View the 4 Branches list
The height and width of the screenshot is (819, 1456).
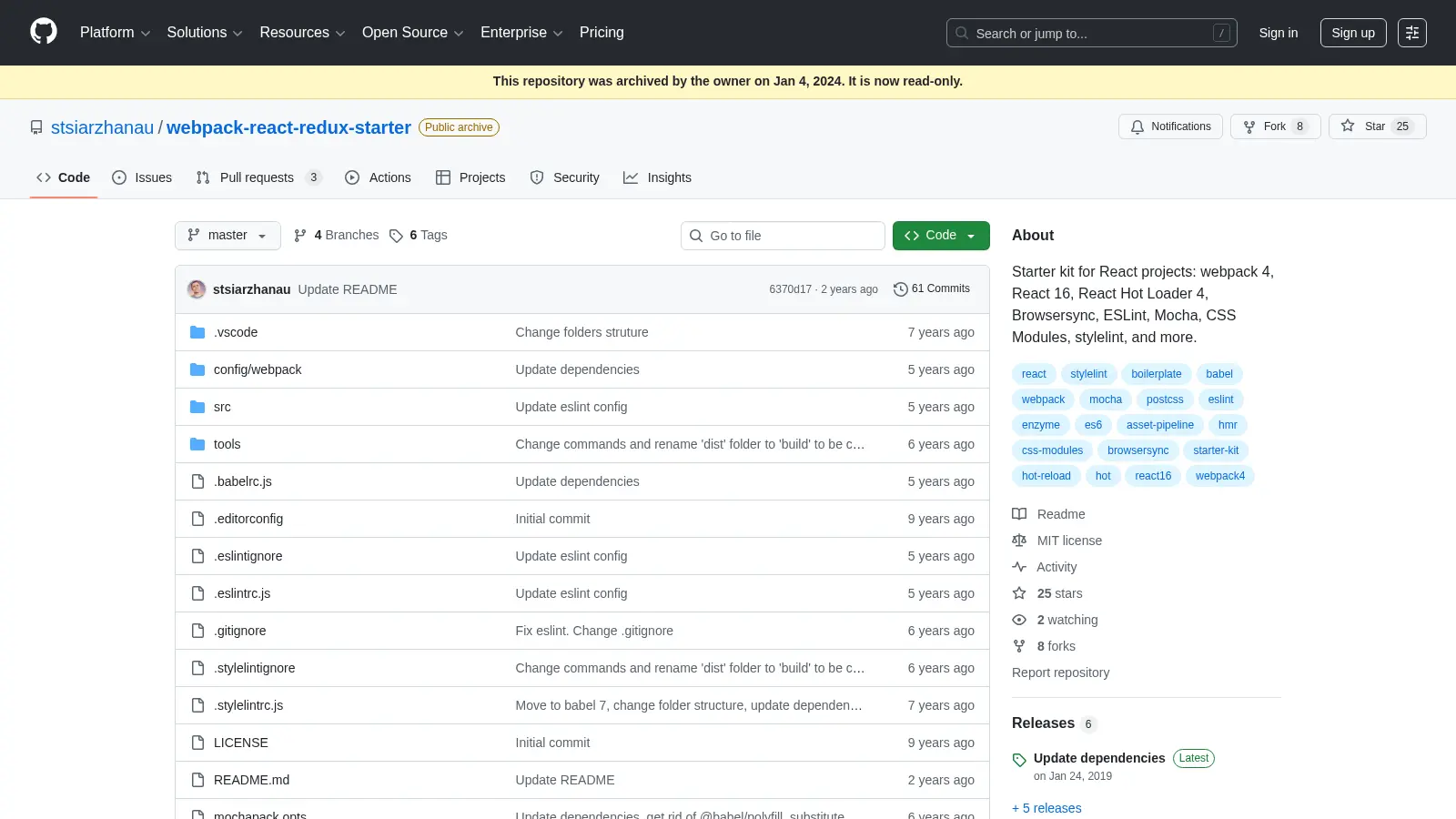coord(336,235)
